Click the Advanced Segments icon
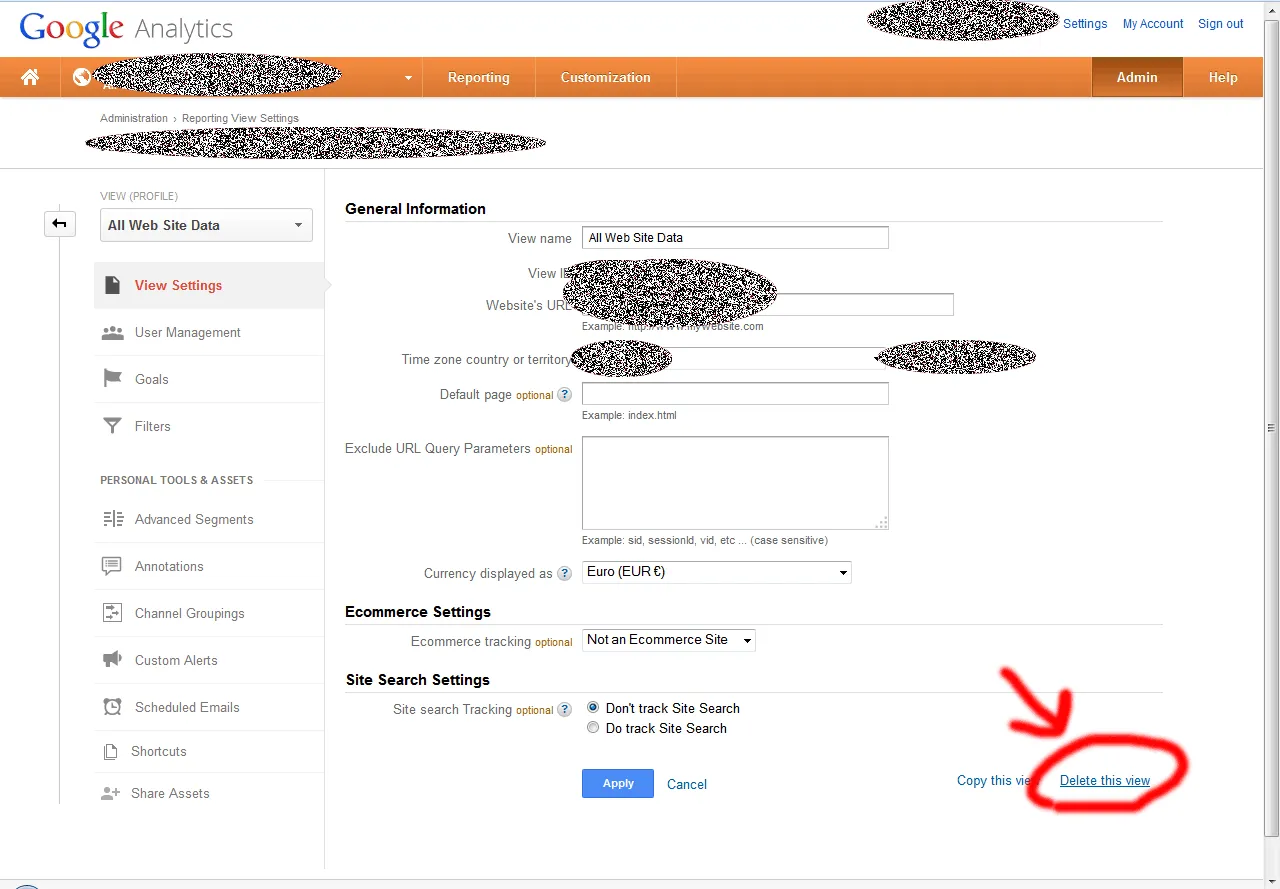1280x889 pixels. [x=113, y=519]
